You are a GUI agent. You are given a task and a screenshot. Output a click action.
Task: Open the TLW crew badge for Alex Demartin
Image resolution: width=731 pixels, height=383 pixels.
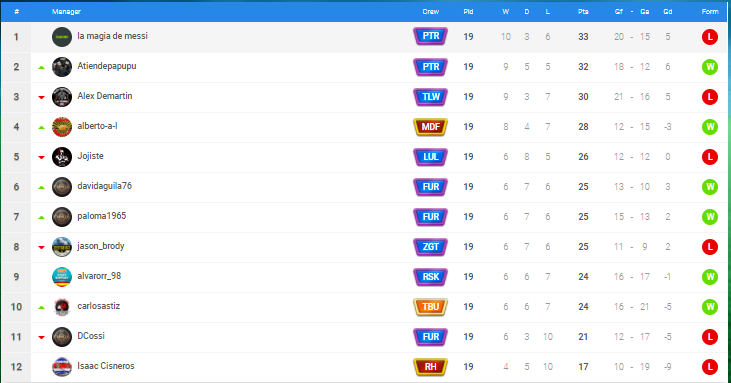pyautogui.click(x=430, y=97)
